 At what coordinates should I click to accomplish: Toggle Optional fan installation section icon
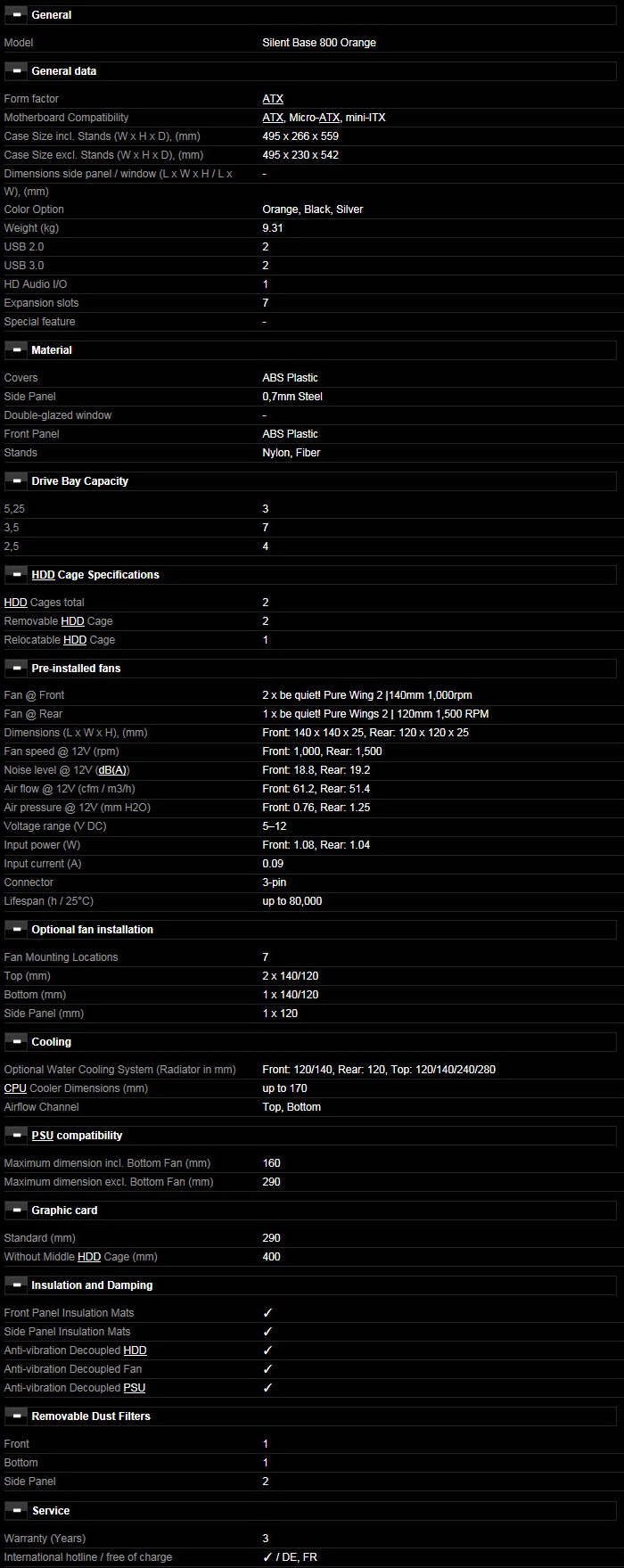point(16,930)
